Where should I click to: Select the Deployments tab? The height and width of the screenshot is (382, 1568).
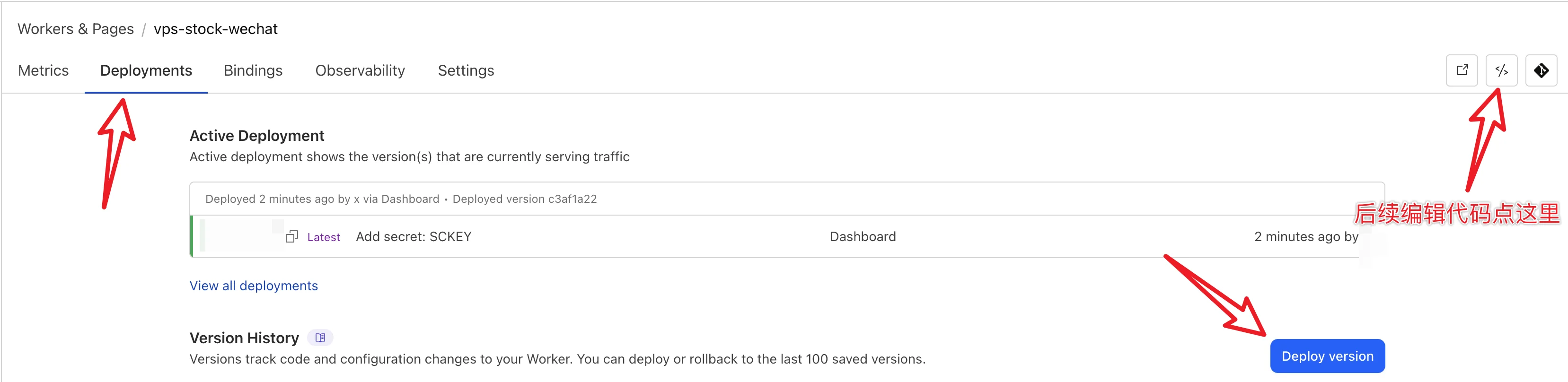(x=146, y=70)
